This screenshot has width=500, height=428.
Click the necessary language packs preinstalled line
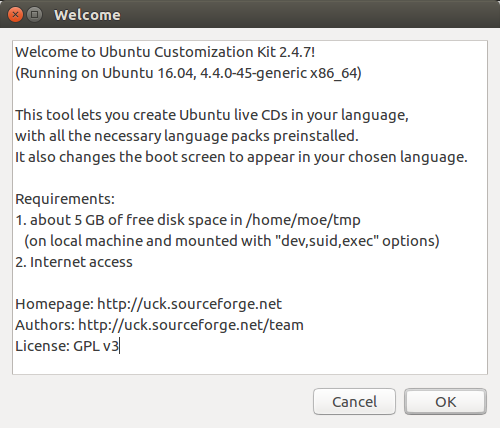(187, 136)
